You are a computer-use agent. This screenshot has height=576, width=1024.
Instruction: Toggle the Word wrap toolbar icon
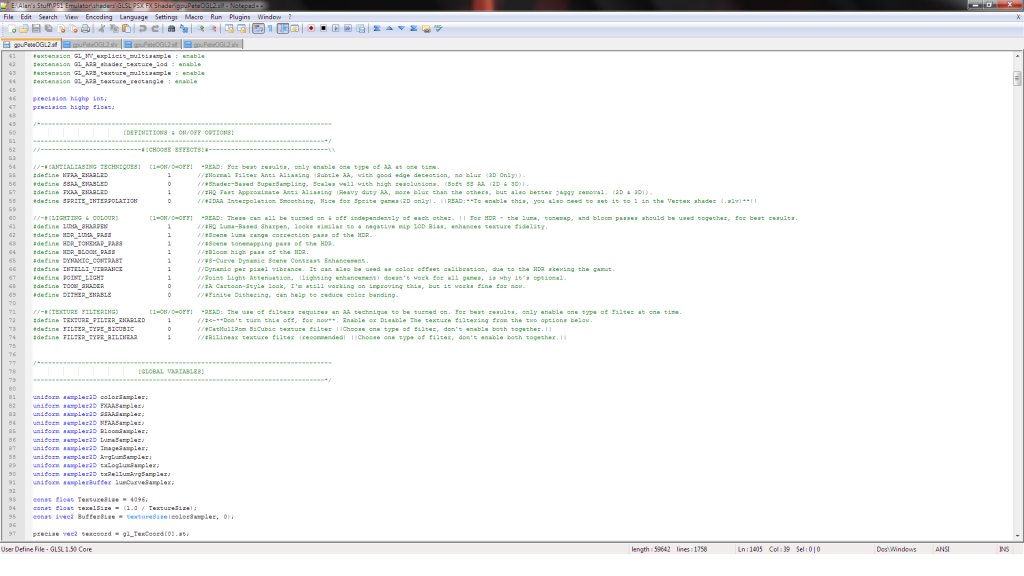click(258, 29)
